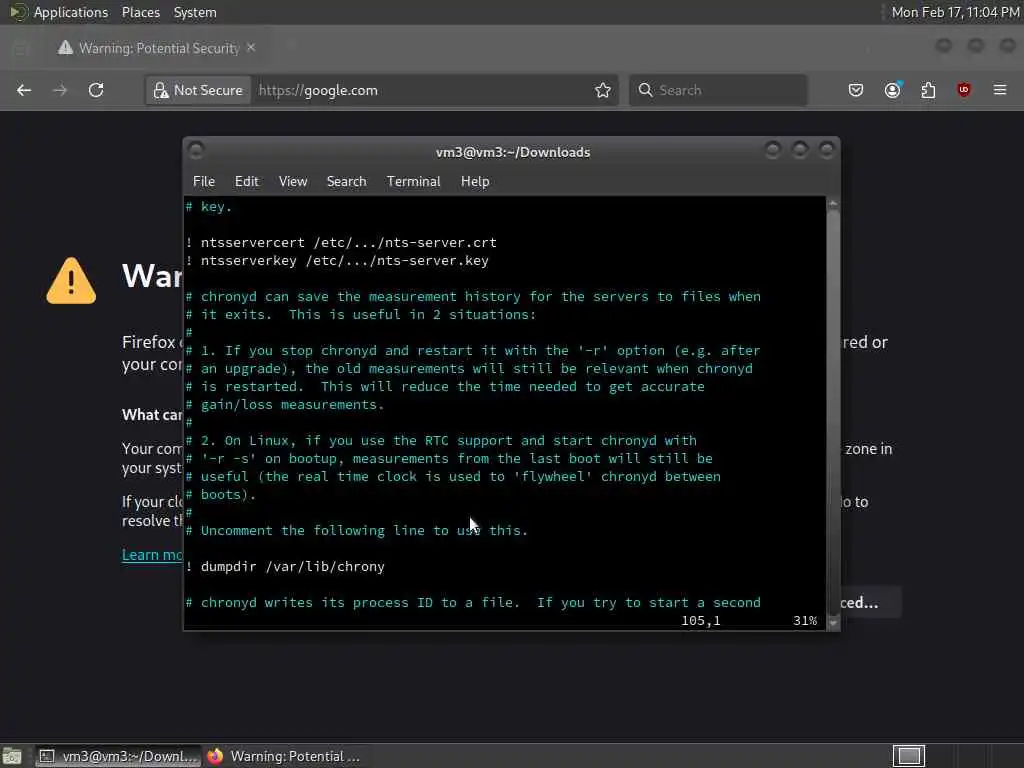Open terminal Search menu
The height and width of the screenshot is (768, 1024).
(346, 182)
